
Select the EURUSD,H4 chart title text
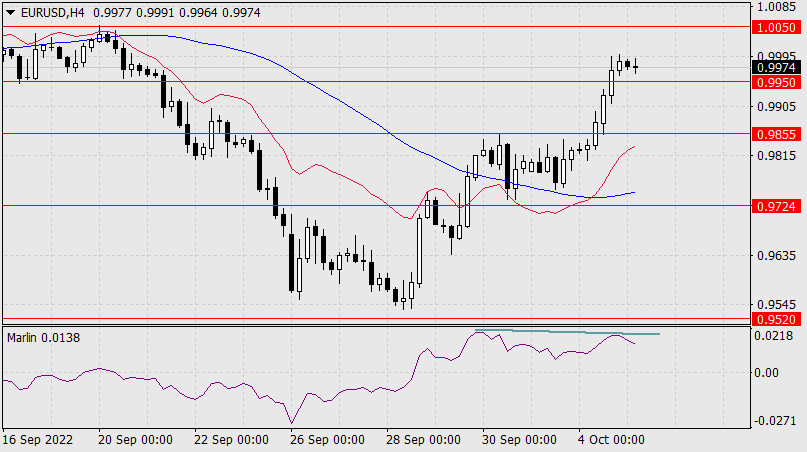tap(52, 12)
